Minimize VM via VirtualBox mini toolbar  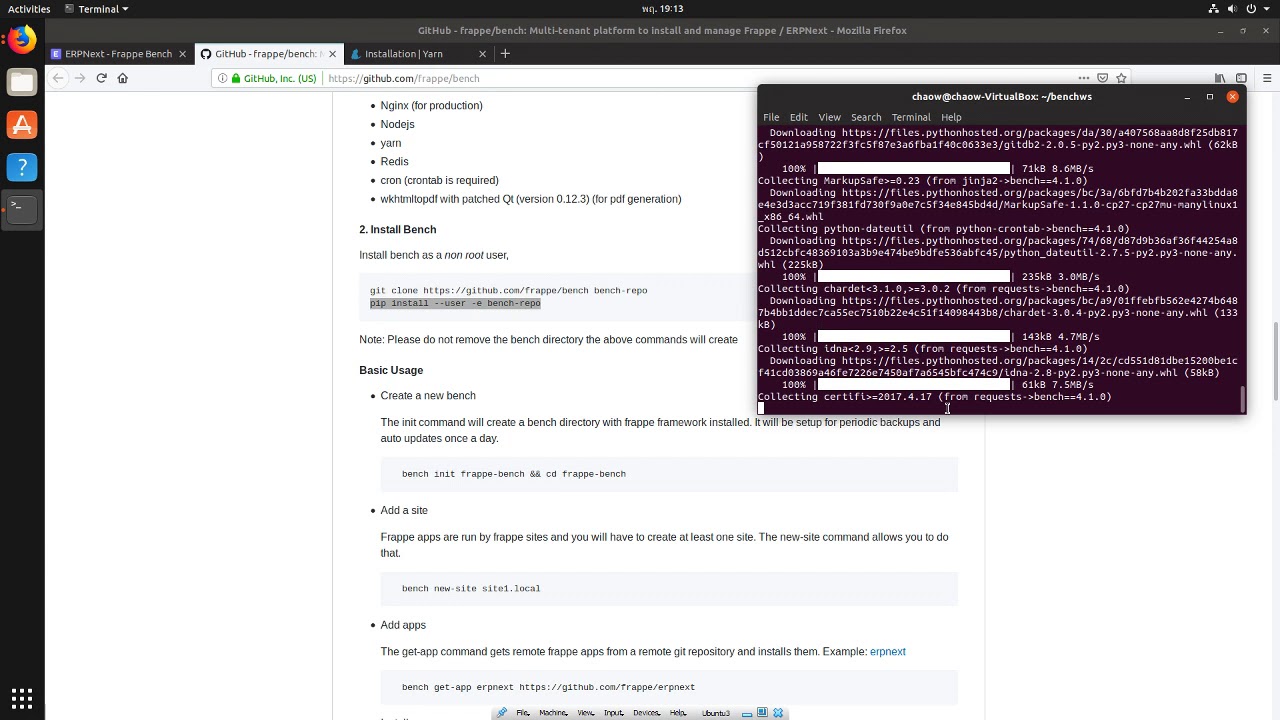point(747,713)
